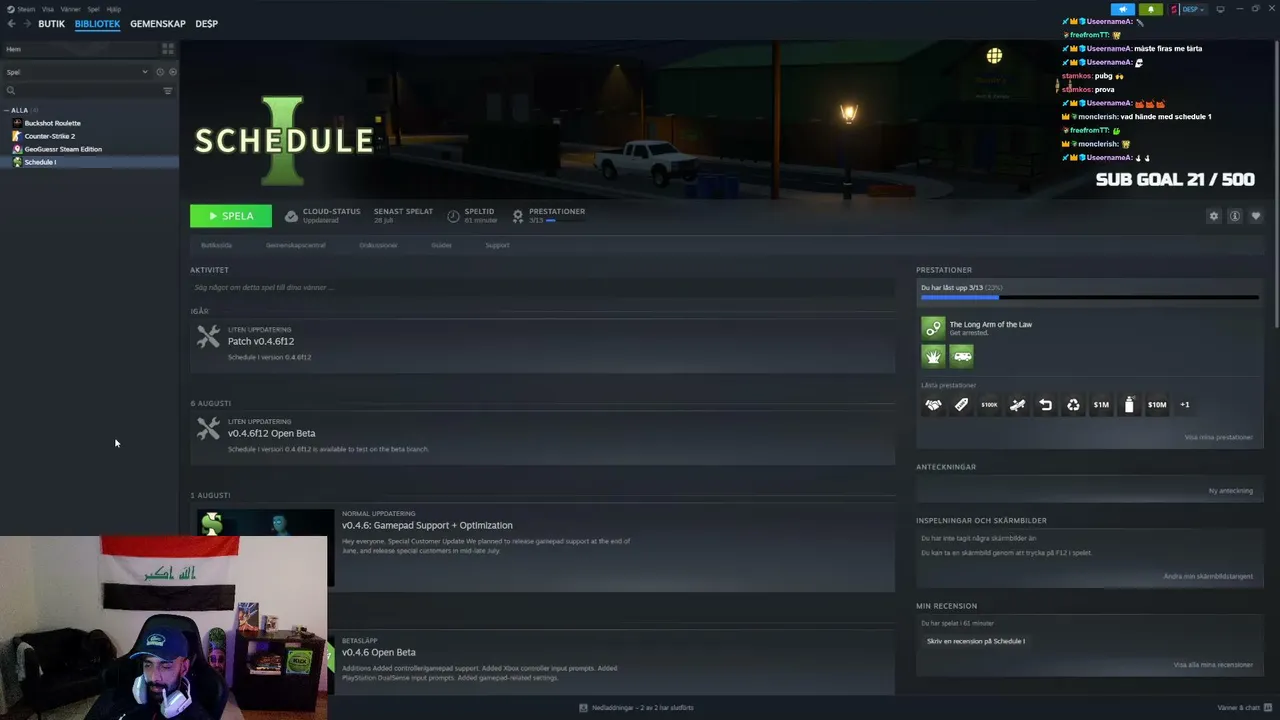
Task: Open the explosion achievement icon
Action: (933, 356)
